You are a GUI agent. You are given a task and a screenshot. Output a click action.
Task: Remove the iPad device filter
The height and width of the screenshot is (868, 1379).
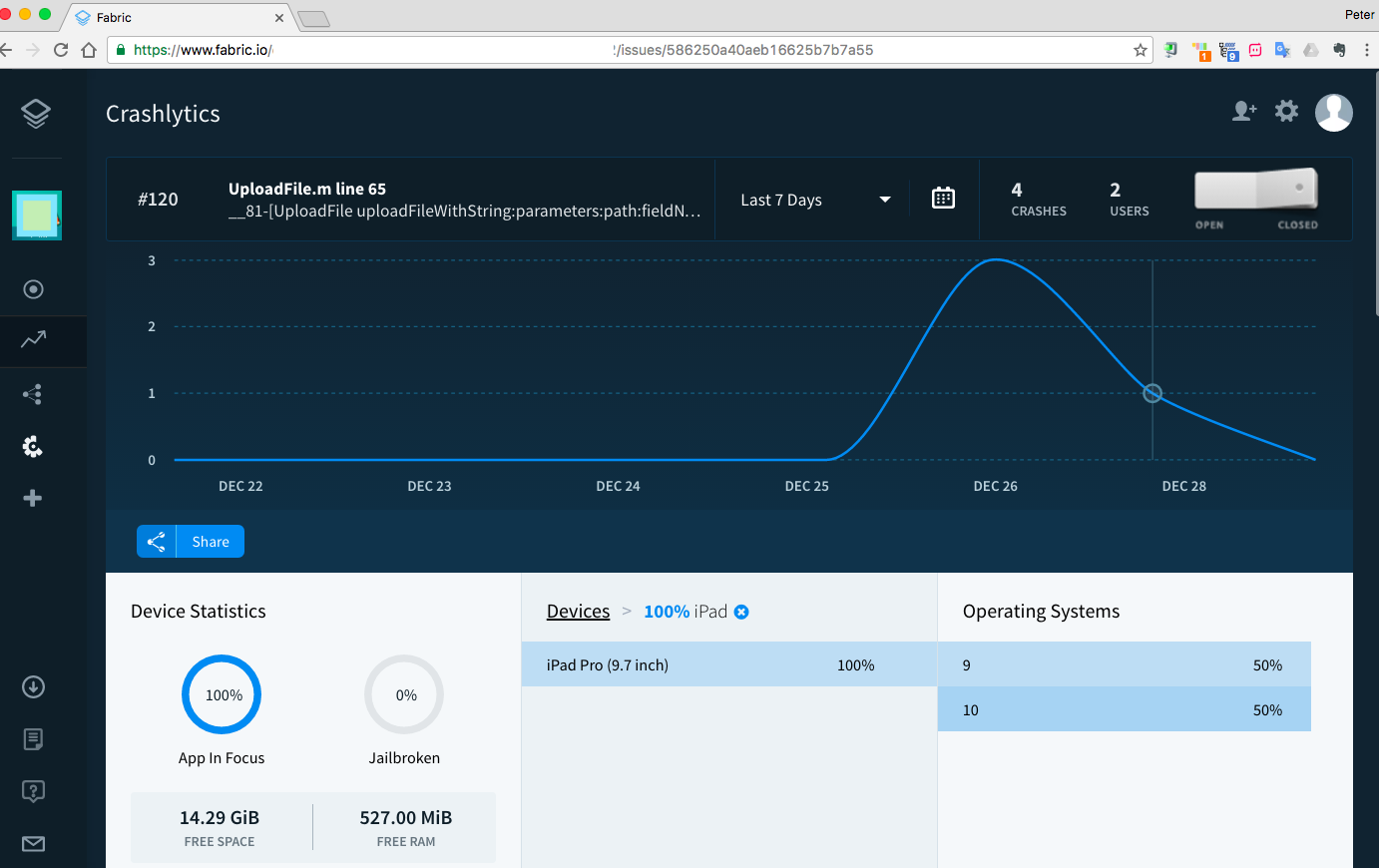click(x=741, y=612)
